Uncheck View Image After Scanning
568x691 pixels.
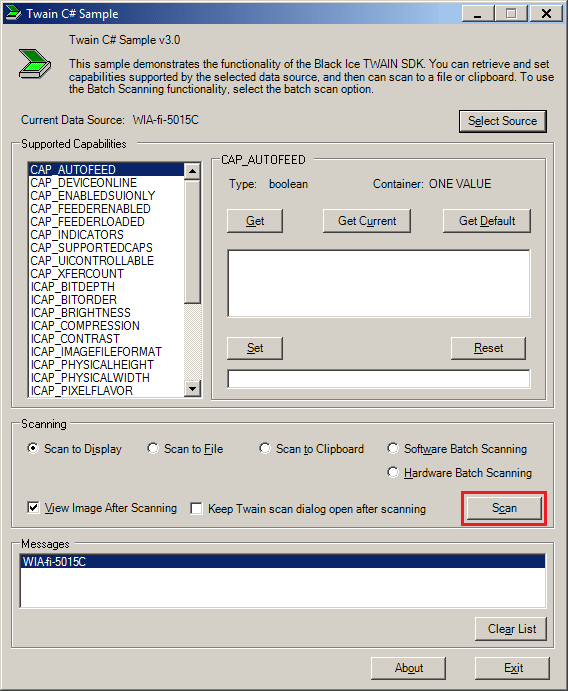tap(33, 508)
